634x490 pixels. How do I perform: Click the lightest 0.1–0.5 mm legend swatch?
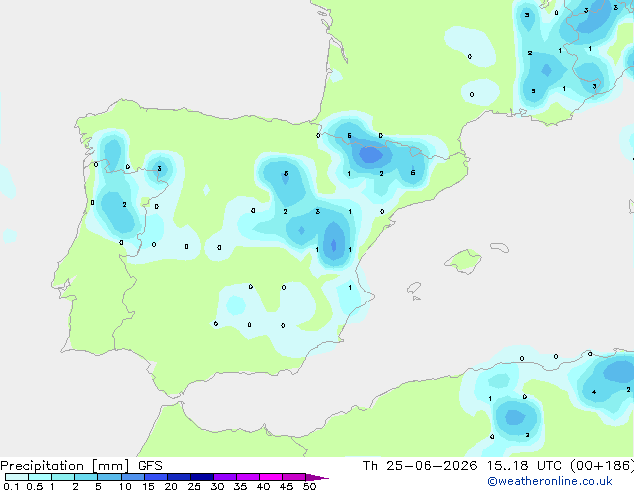point(17,477)
